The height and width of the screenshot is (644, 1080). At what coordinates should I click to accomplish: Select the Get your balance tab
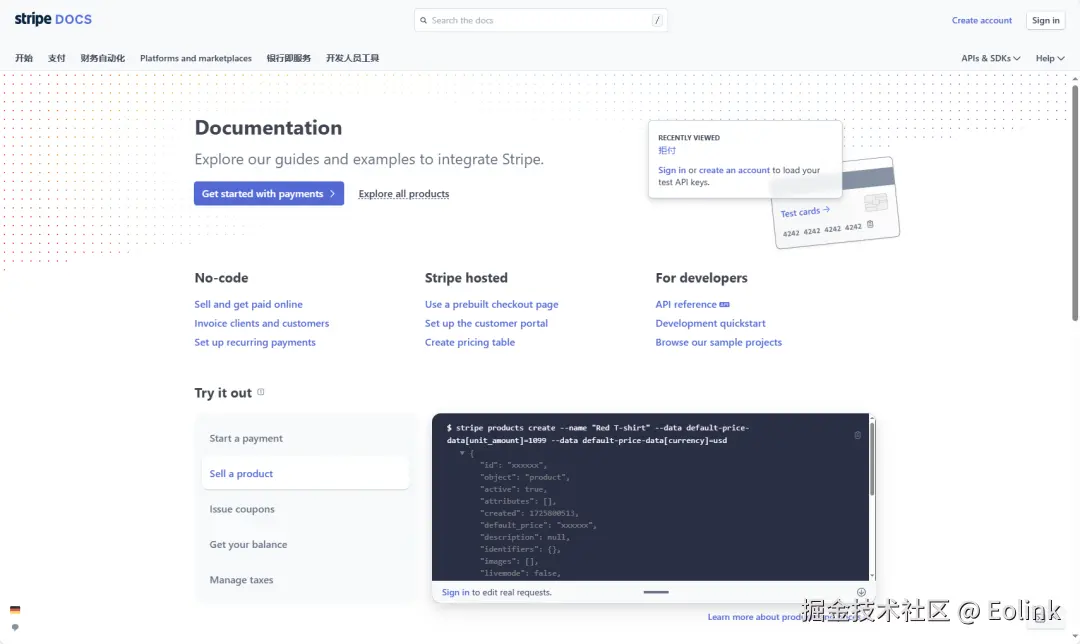point(305,544)
